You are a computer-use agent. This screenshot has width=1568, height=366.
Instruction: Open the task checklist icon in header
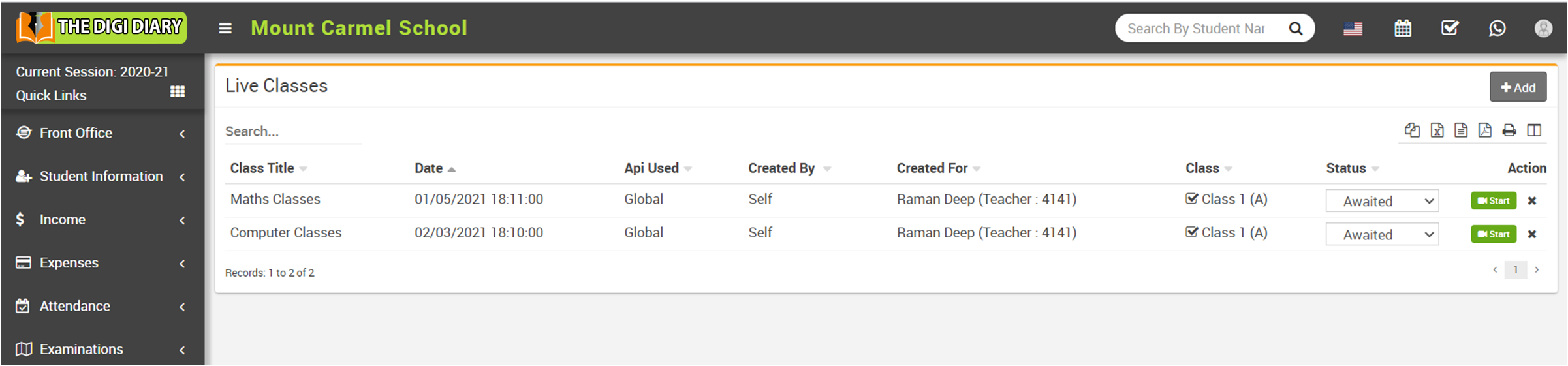click(x=1450, y=28)
